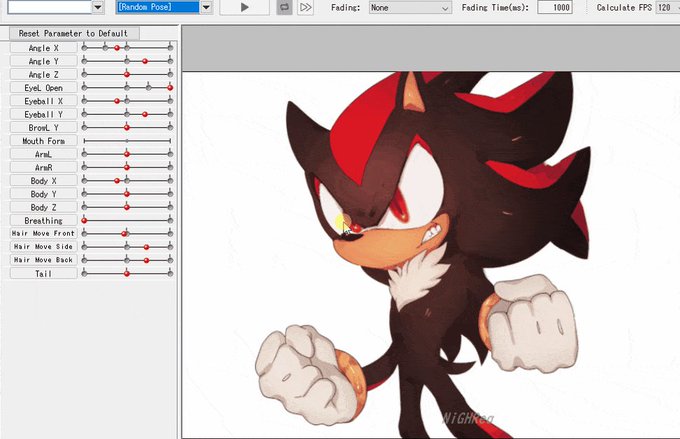This screenshot has width=680, height=439.
Task: Click the Body Y parameter label
Action: point(43,194)
